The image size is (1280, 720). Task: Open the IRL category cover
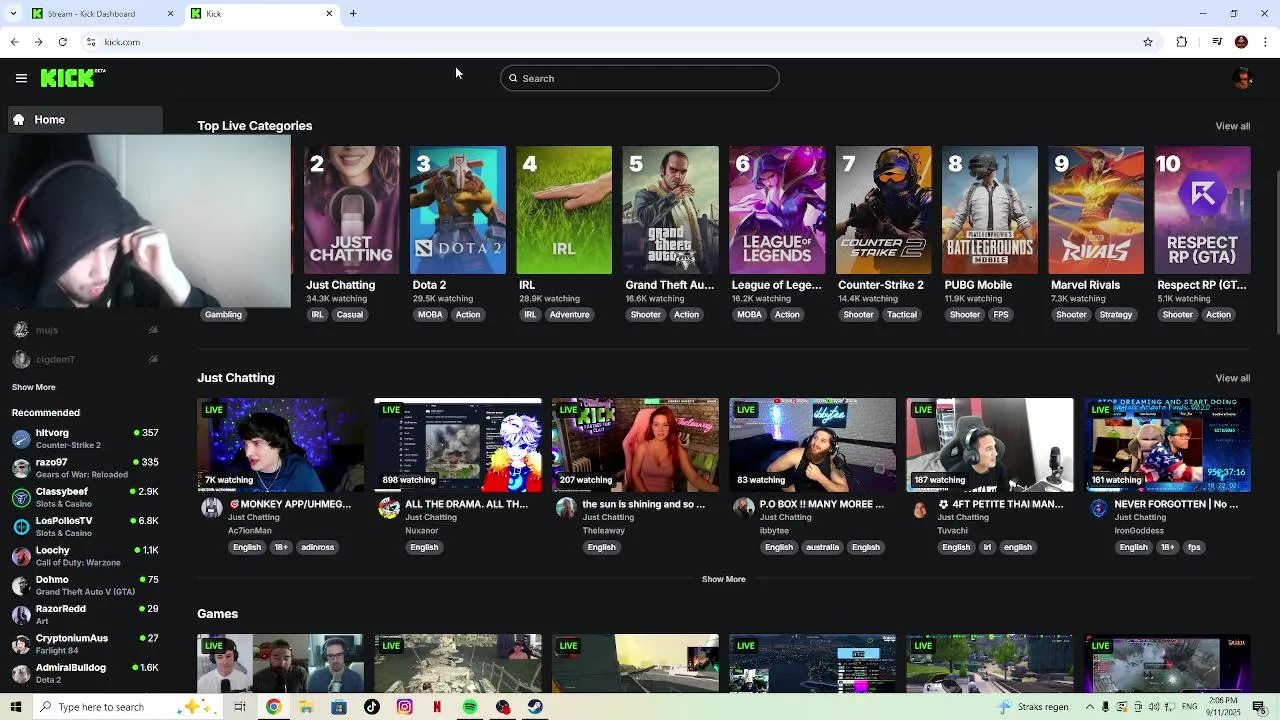[564, 210]
